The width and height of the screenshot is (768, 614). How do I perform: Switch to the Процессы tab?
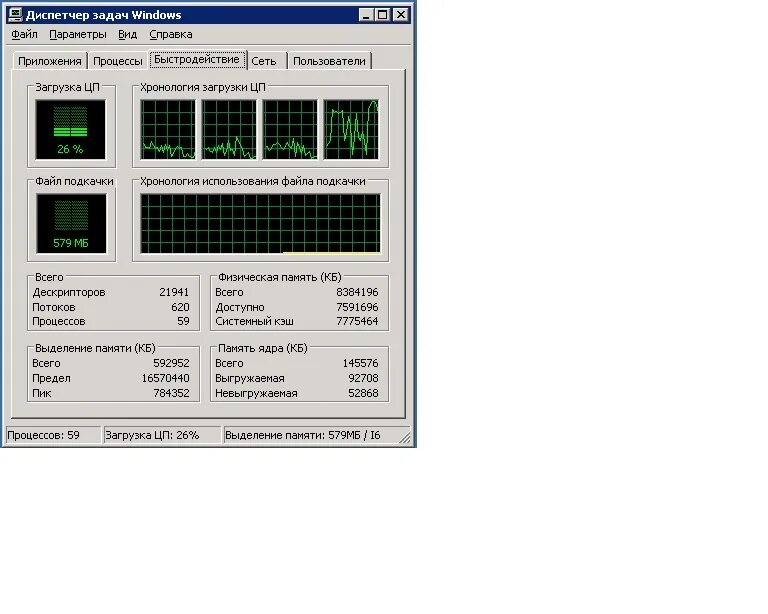click(x=118, y=61)
